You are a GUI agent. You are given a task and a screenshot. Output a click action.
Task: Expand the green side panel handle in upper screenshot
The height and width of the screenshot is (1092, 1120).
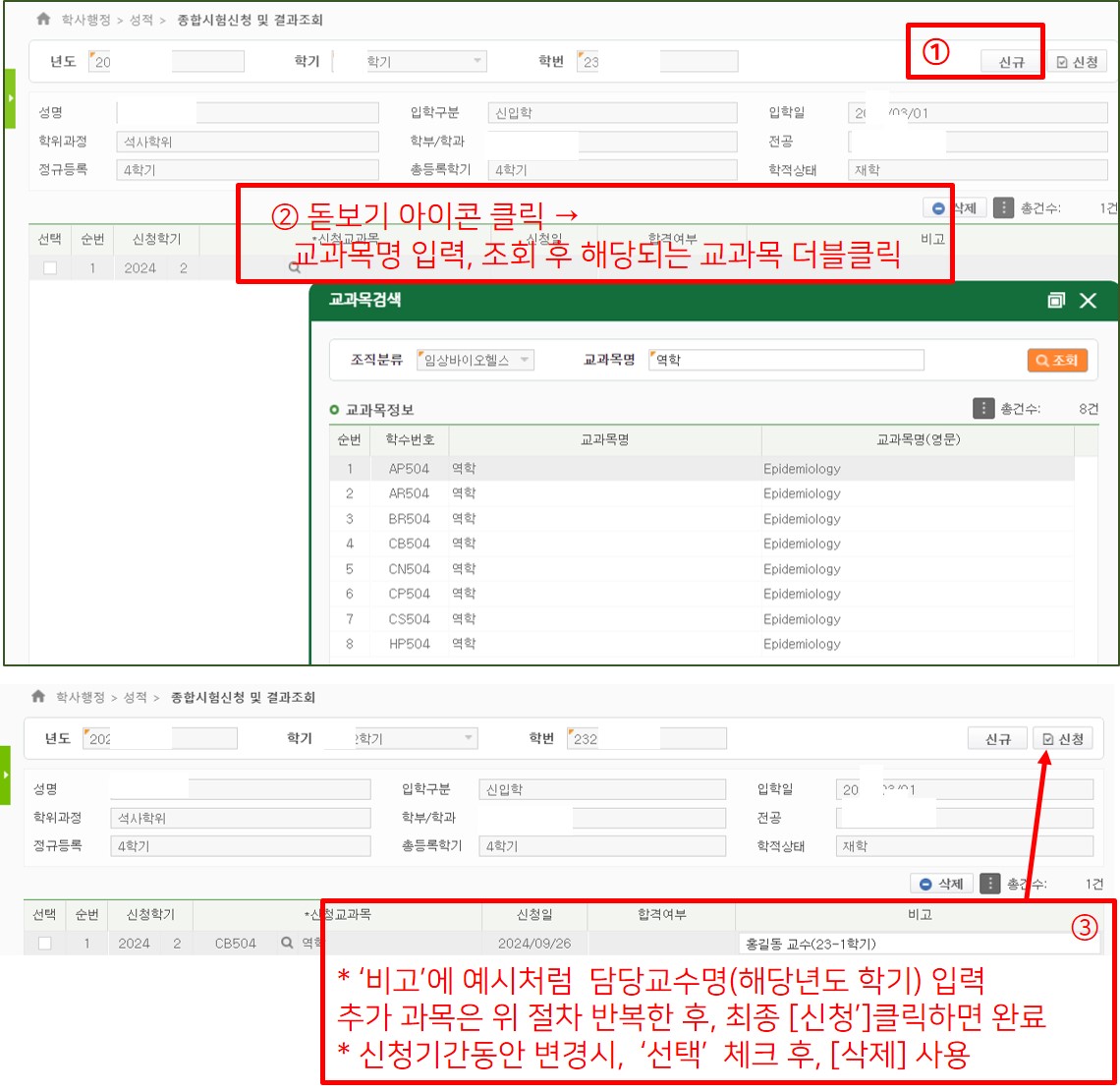[9, 98]
